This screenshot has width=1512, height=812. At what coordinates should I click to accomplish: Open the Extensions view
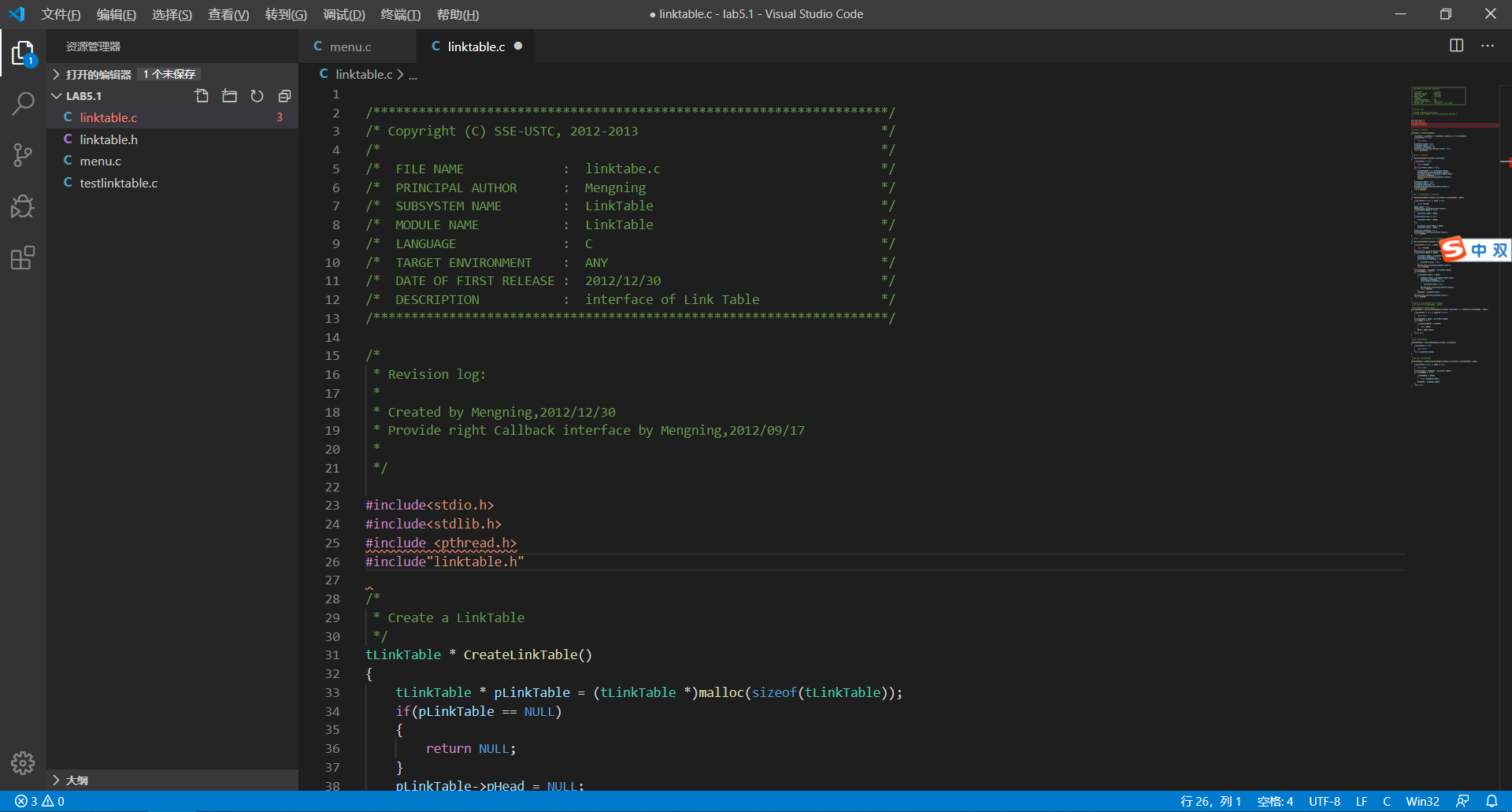(23, 258)
